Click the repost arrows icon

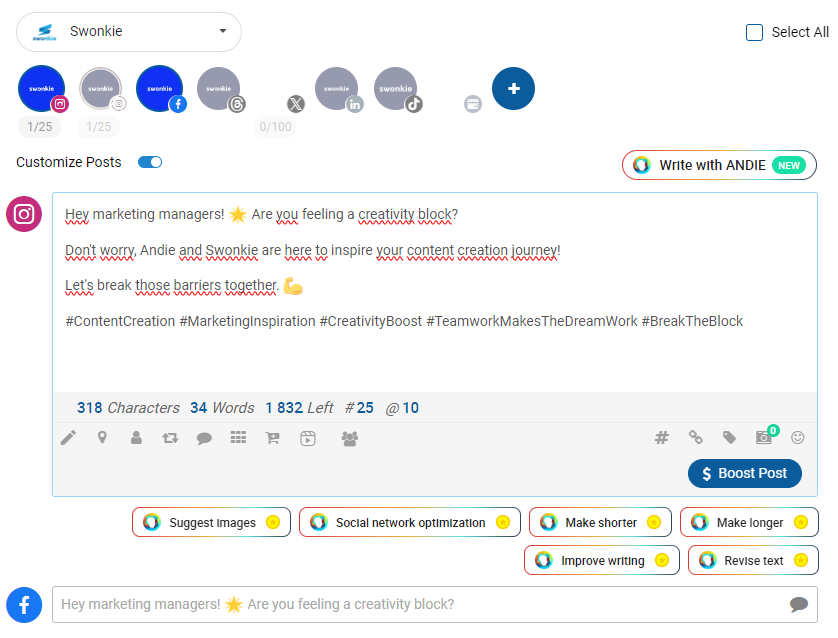tap(170, 438)
